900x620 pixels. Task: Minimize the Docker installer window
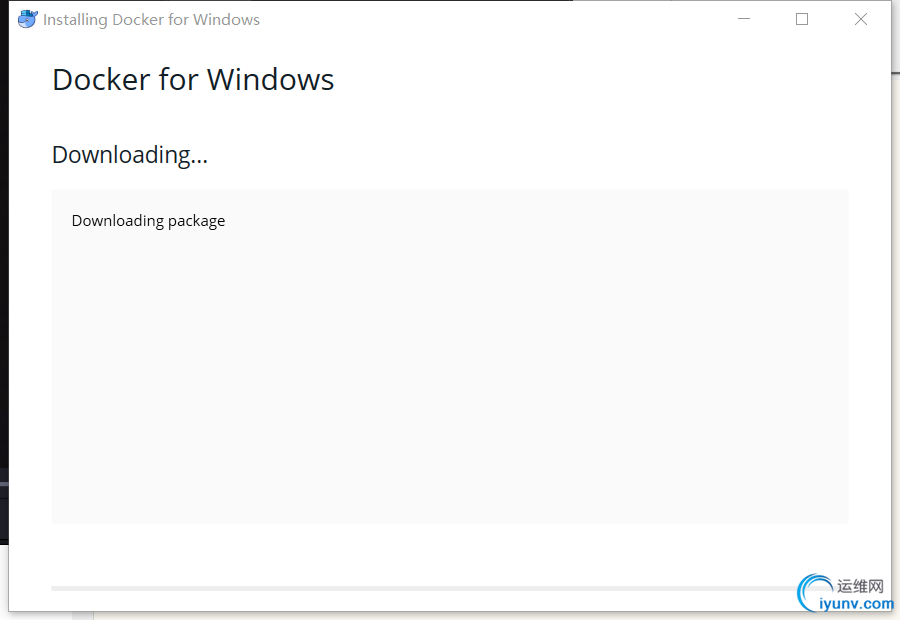pyautogui.click(x=744, y=19)
